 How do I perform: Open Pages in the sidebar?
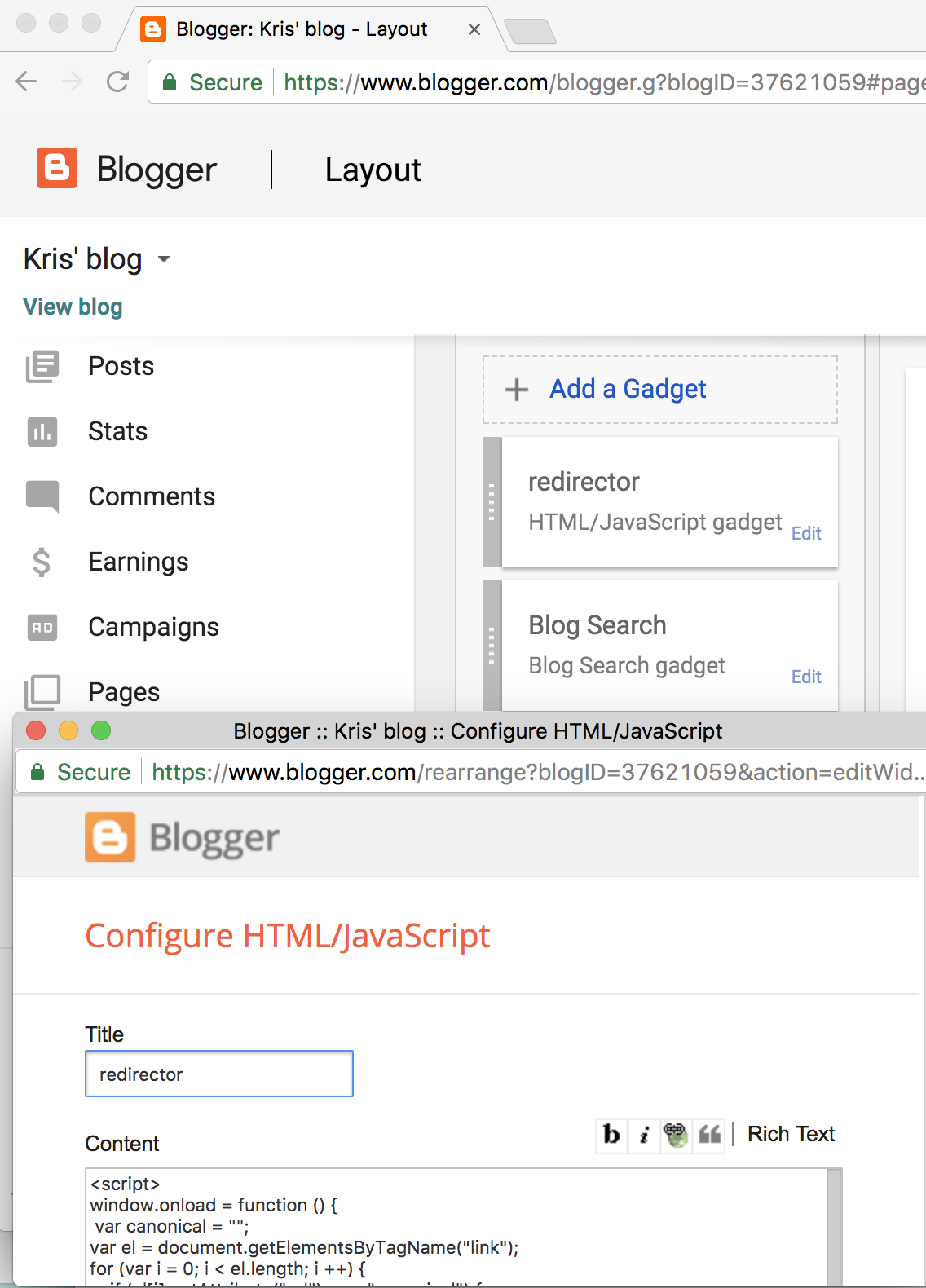(124, 692)
